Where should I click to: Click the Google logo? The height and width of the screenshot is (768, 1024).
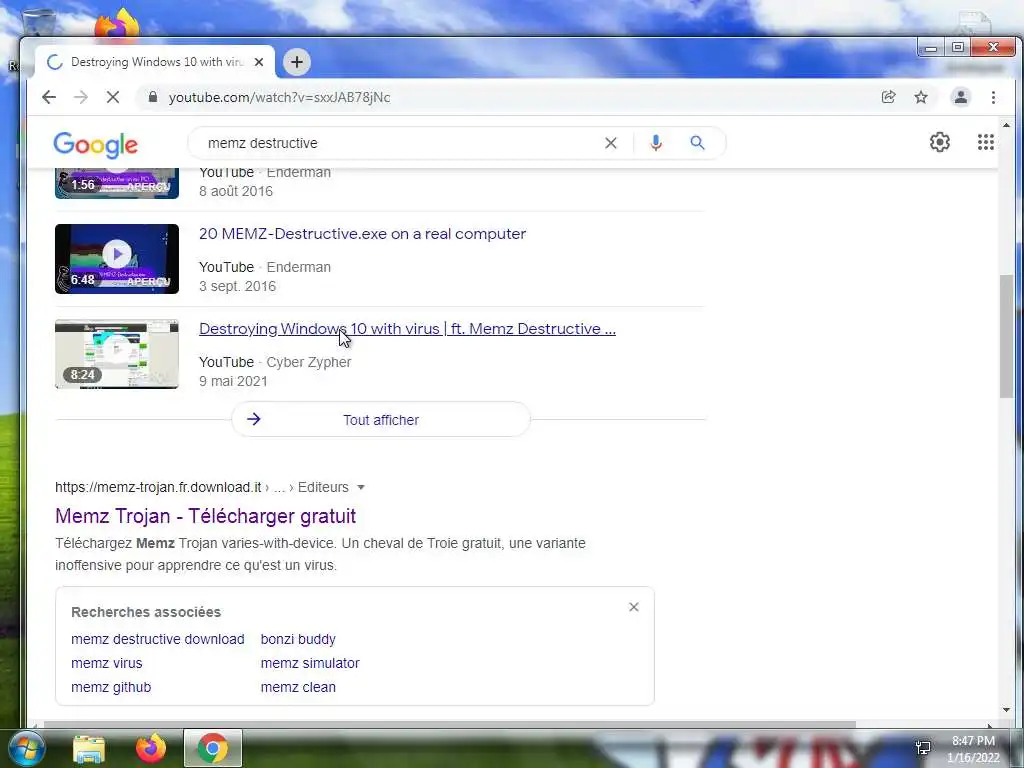(x=95, y=144)
